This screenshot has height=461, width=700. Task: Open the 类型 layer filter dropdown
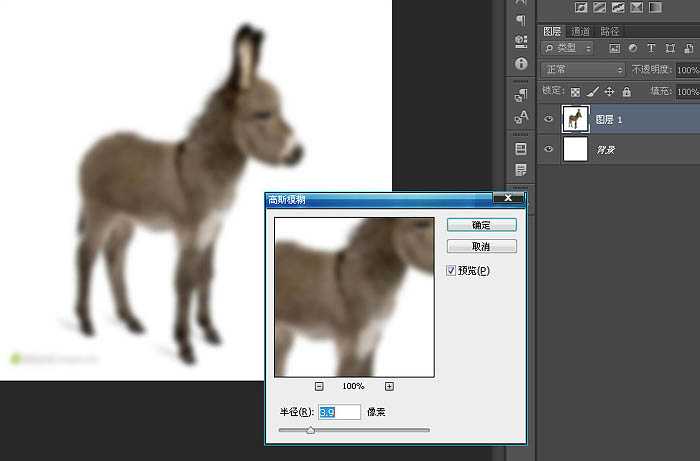pyautogui.click(x=567, y=48)
